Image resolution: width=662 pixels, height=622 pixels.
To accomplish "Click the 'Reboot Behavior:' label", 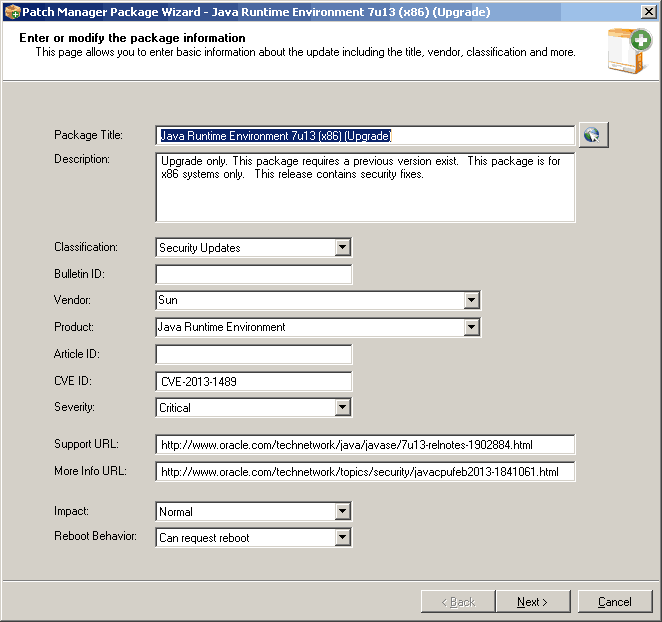I will point(95,536).
